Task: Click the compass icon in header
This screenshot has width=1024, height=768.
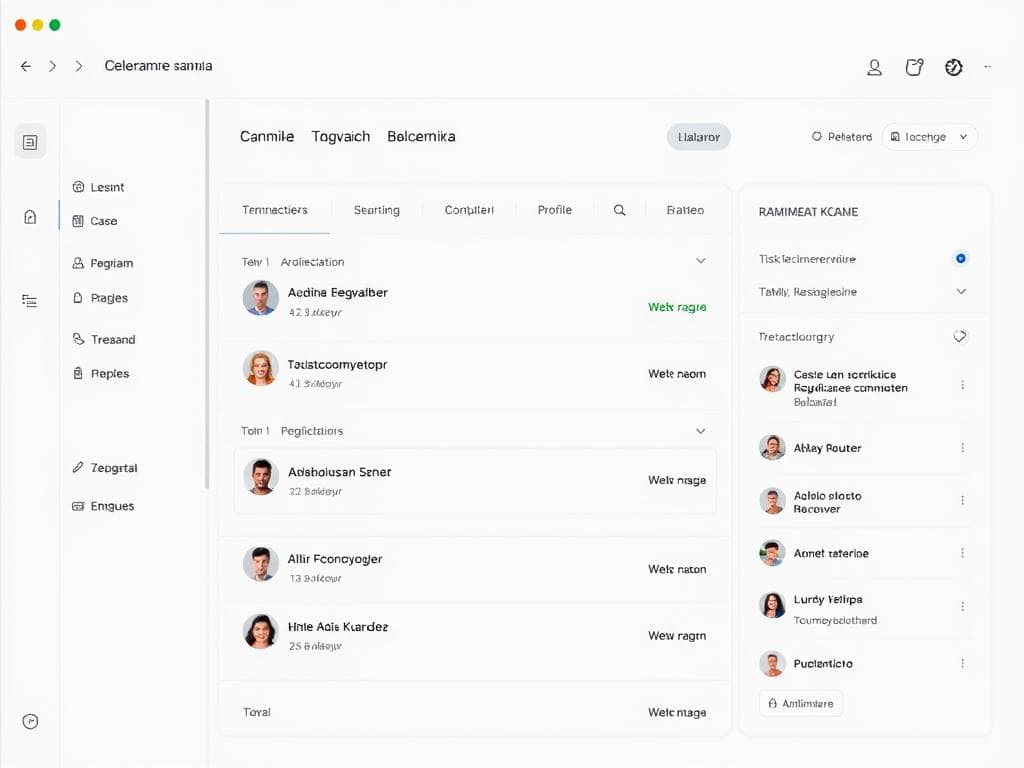Action: tap(953, 67)
